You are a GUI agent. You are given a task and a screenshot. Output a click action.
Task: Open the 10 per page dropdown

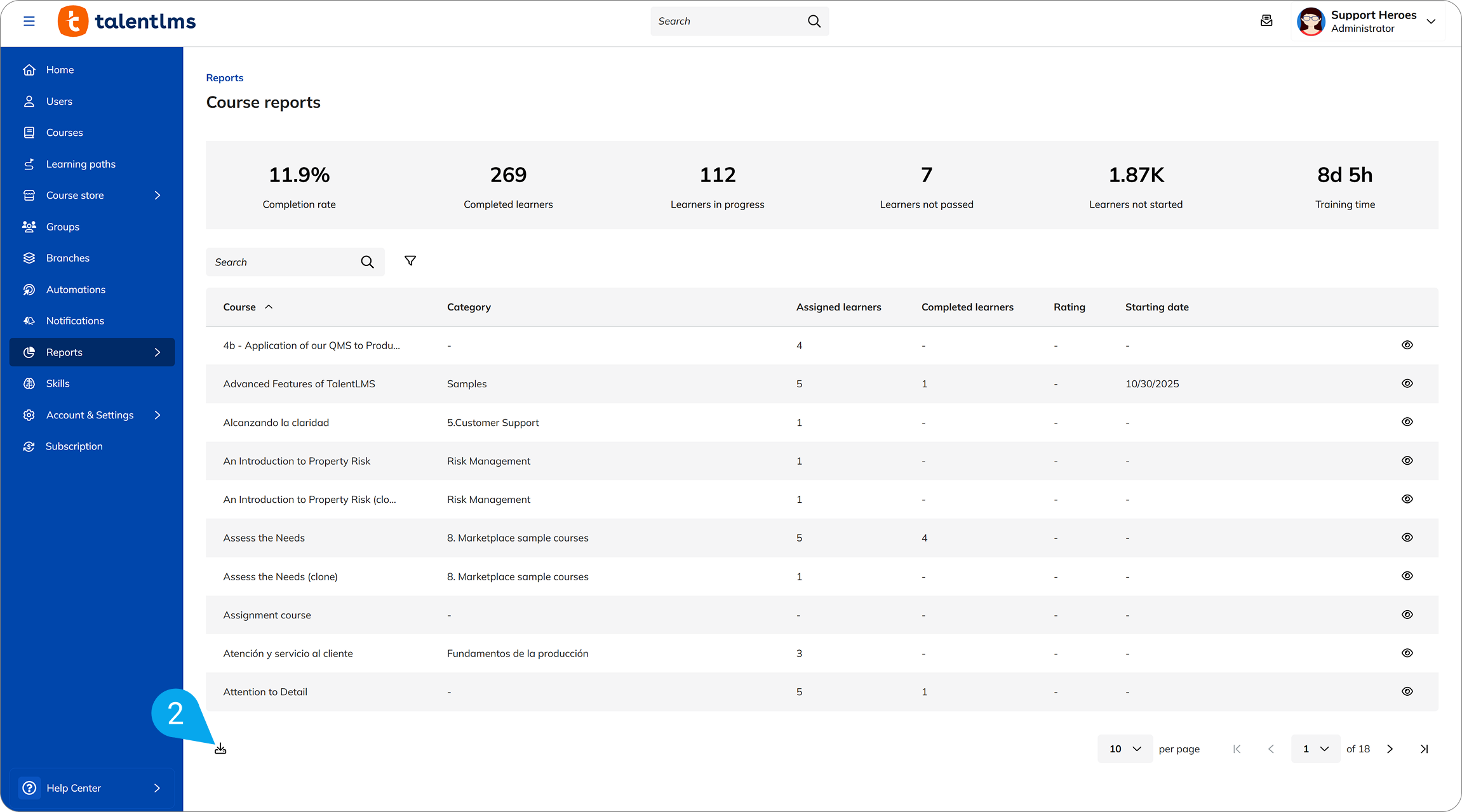(1125, 749)
